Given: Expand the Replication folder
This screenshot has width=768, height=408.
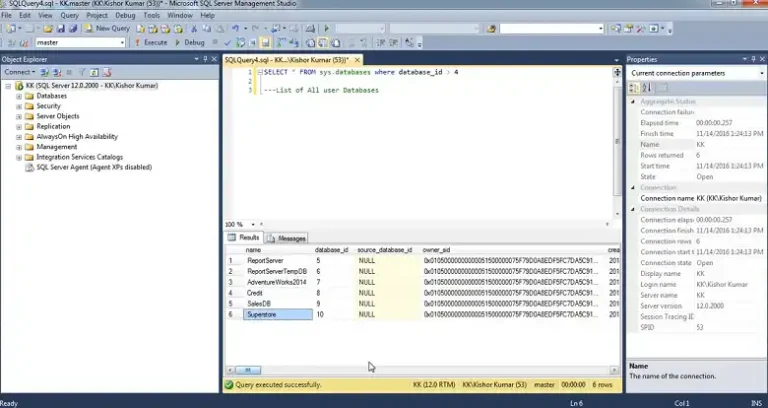Looking at the screenshot, I should pyautogui.click(x=19, y=127).
